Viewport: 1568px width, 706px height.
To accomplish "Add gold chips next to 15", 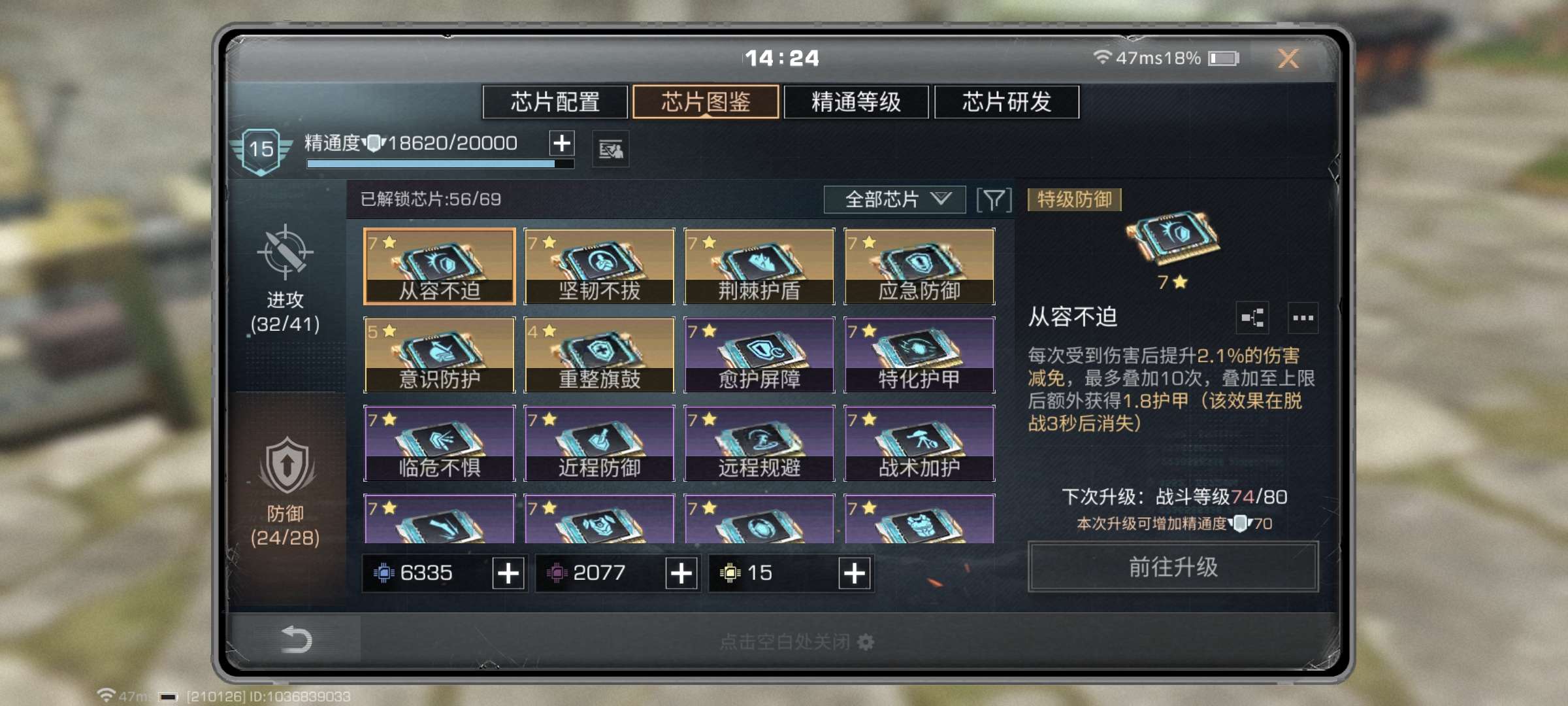I will (x=855, y=573).
